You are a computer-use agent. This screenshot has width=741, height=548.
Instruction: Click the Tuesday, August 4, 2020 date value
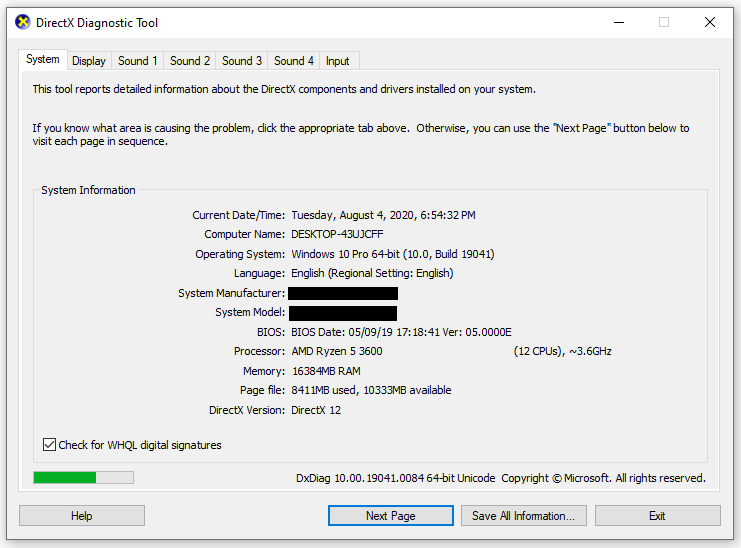(383, 215)
